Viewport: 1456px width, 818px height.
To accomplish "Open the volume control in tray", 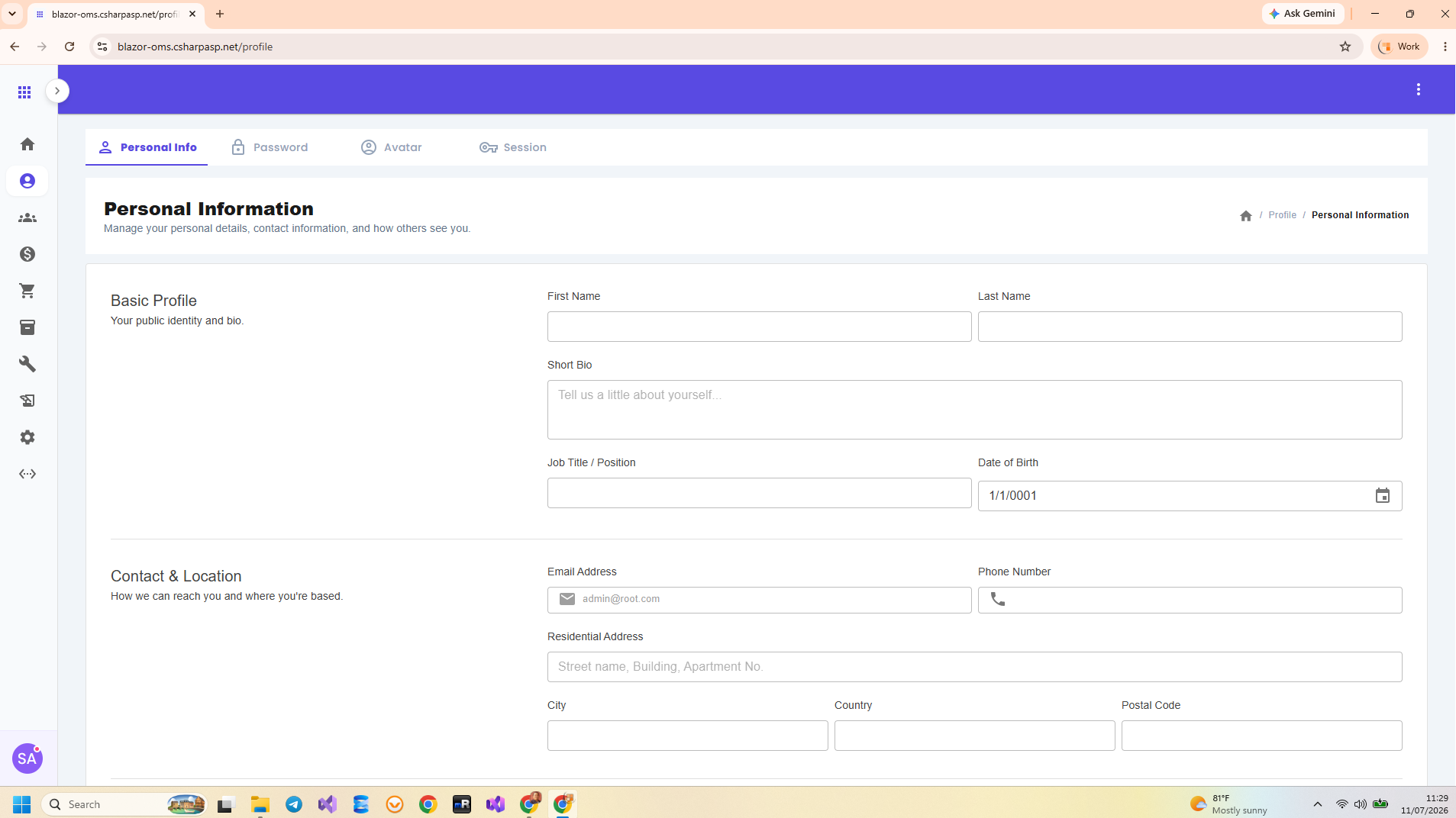I will [1361, 804].
